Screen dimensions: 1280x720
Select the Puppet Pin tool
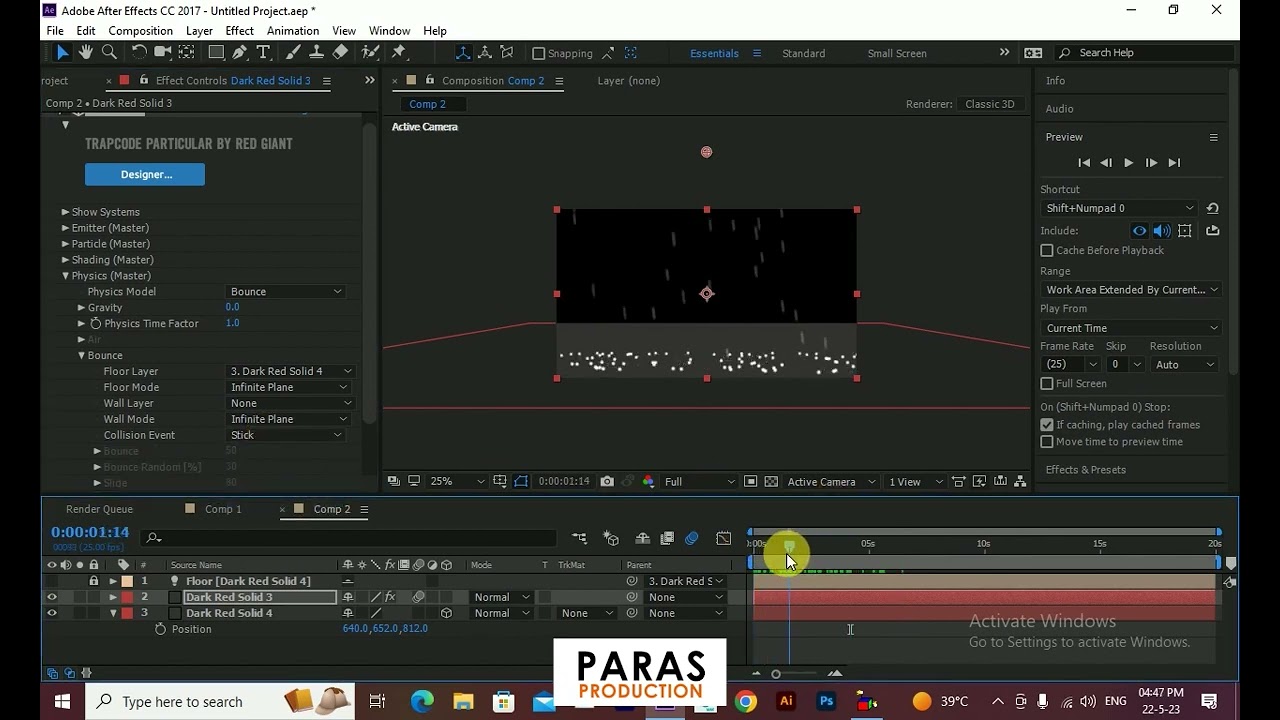tap(399, 53)
